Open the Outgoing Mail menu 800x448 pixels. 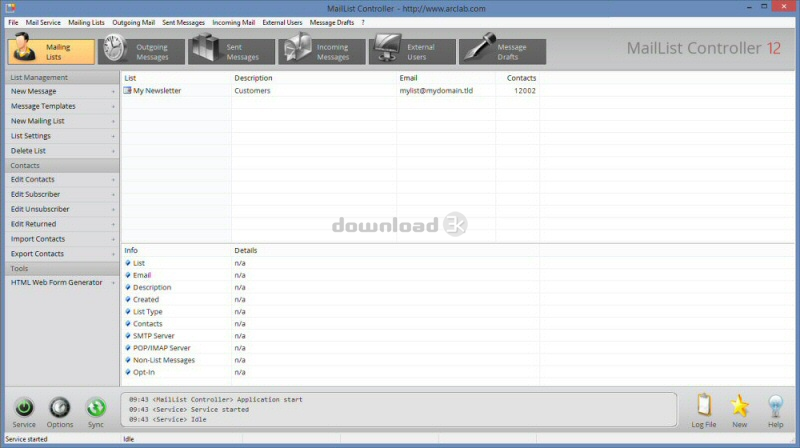coord(133,22)
